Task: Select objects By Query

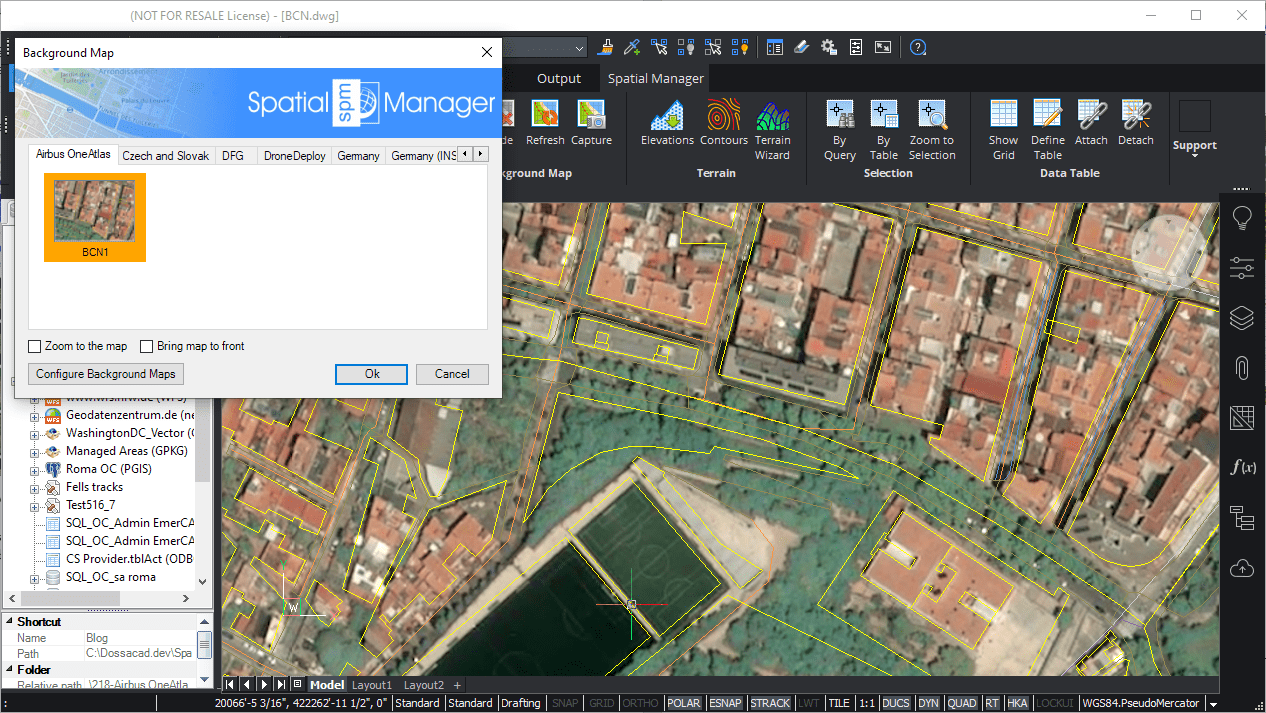Action: tap(840, 130)
